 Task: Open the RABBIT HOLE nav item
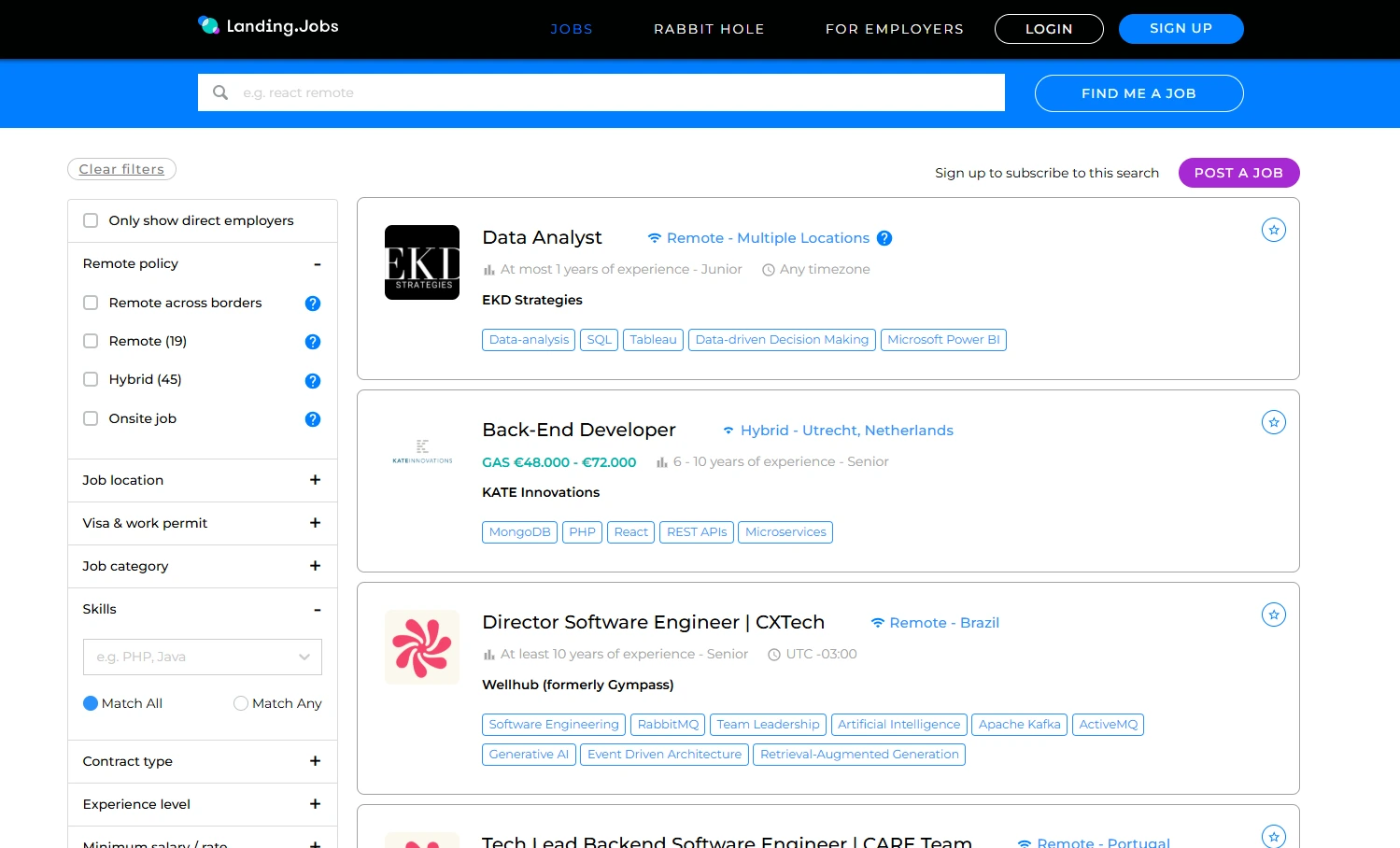[709, 29]
